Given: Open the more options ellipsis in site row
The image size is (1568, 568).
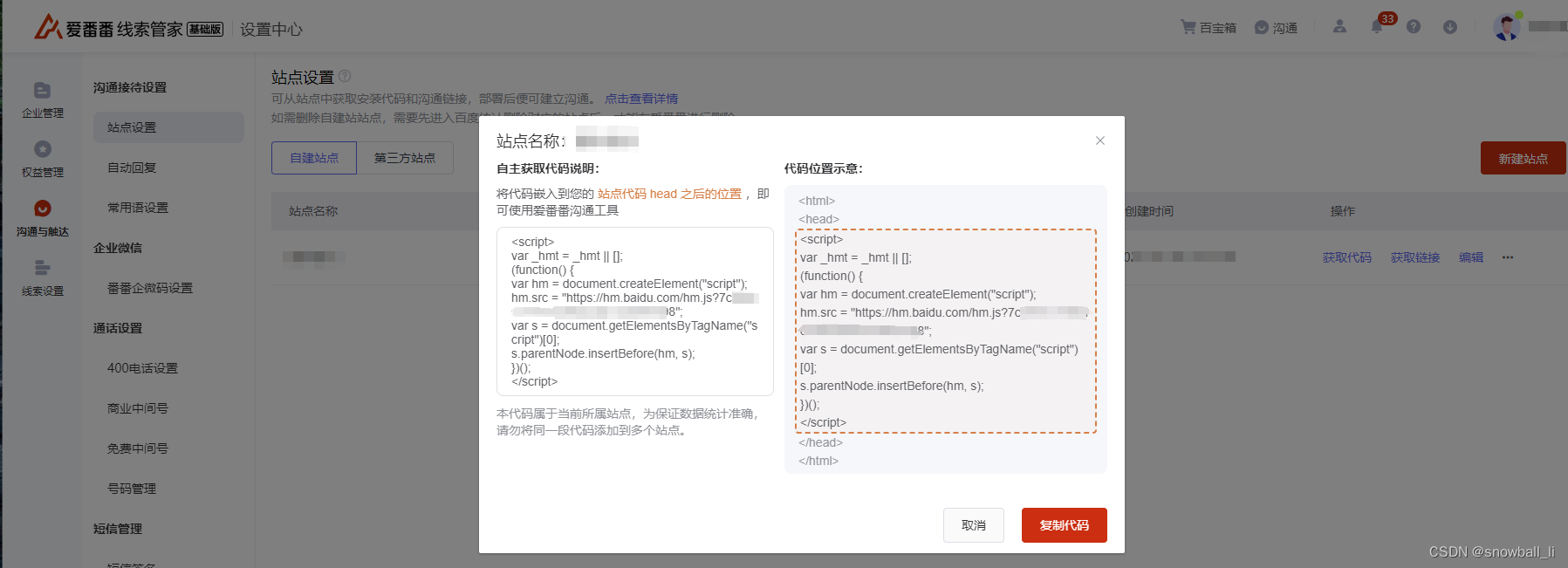Looking at the screenshot, I should click(x=1508, y=257).
